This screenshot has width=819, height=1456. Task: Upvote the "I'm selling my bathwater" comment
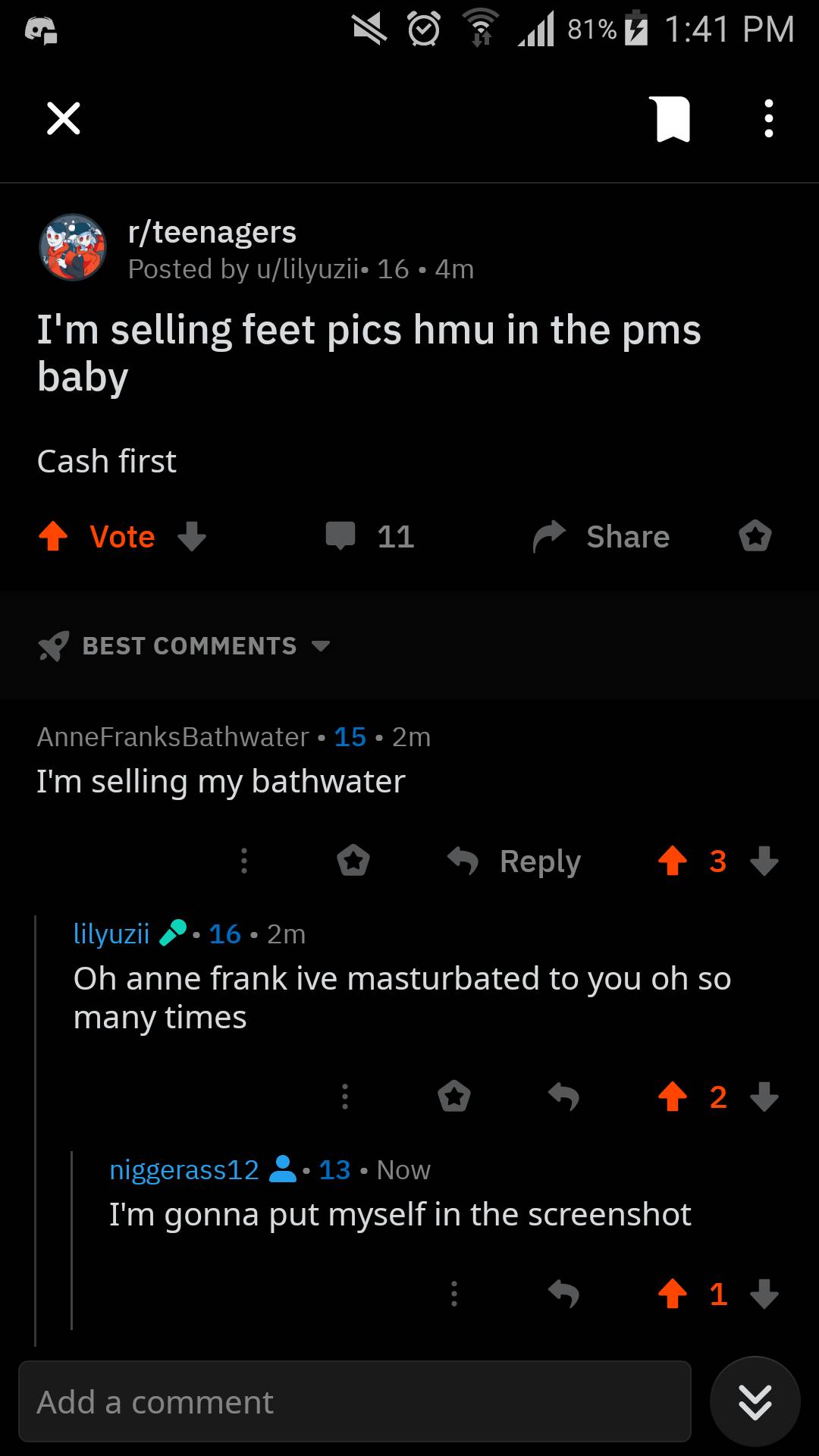673,861
